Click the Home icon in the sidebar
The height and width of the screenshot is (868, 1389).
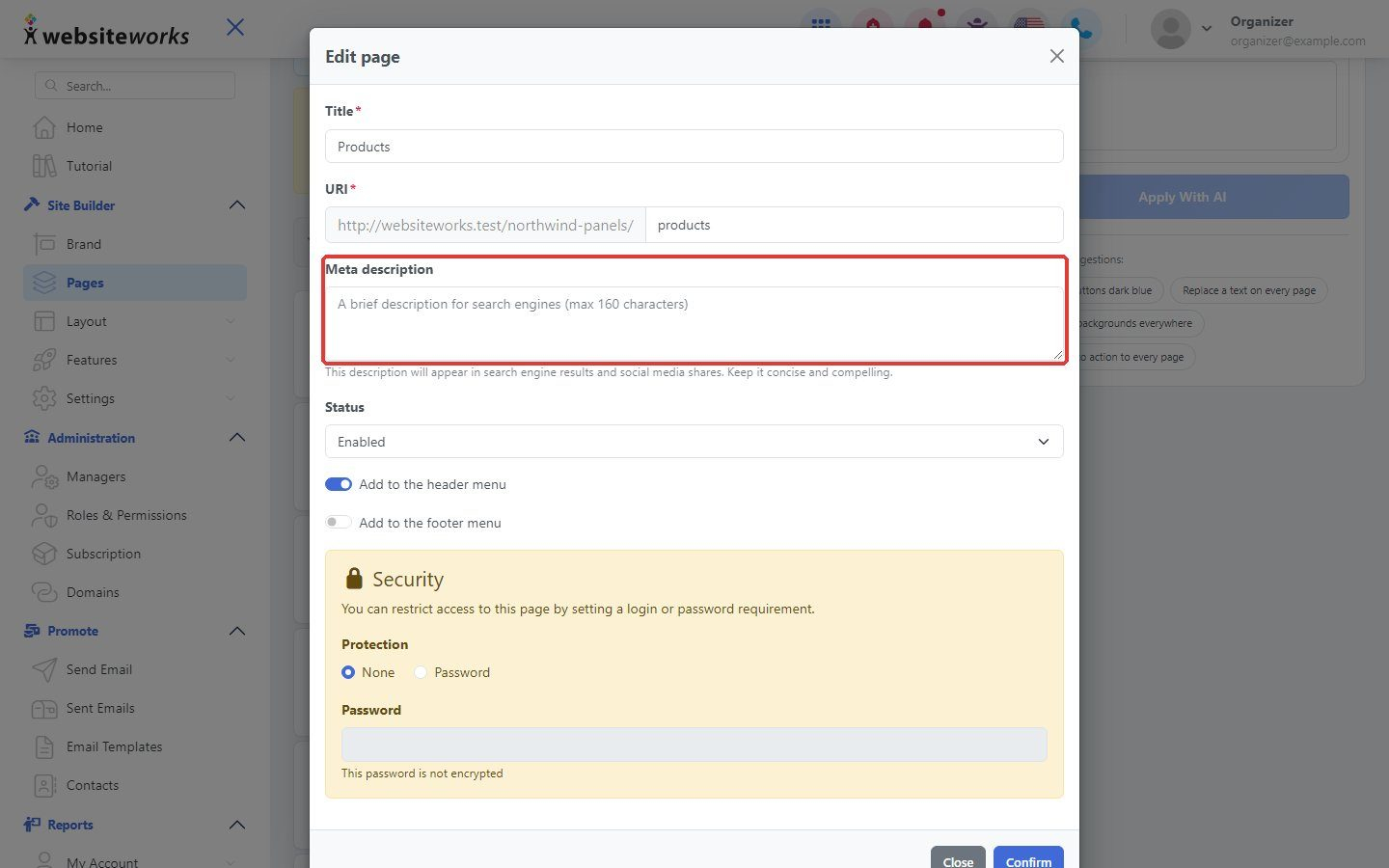(44, 127)
